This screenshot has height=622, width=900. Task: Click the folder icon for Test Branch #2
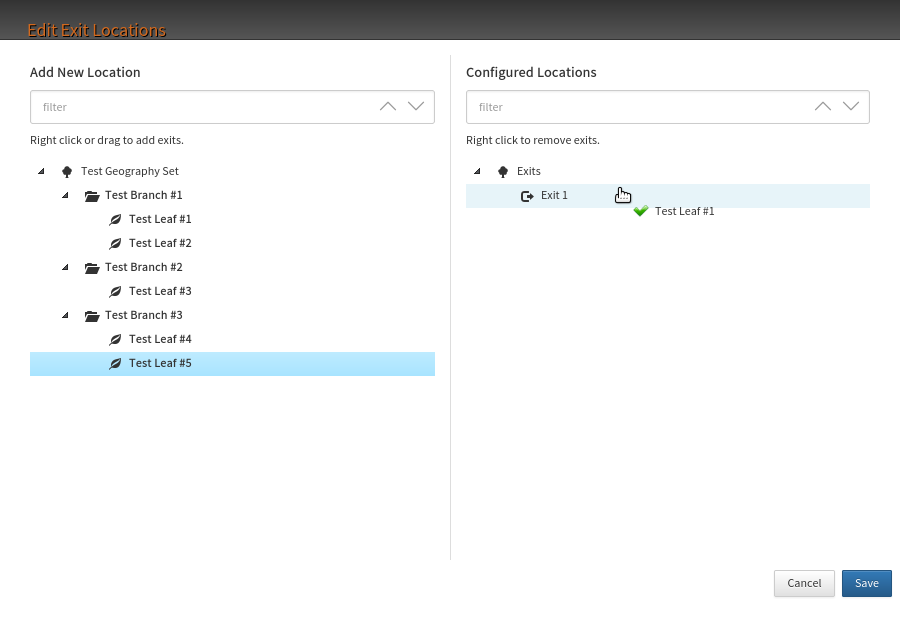(92, 267)
